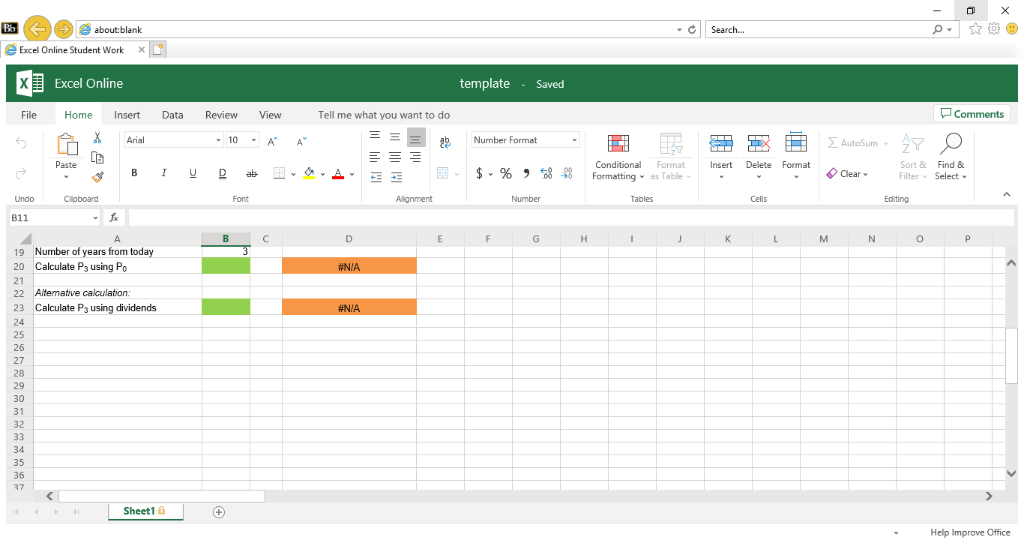
Task: Click the Tell me what you want box
Action: [384, 115]
